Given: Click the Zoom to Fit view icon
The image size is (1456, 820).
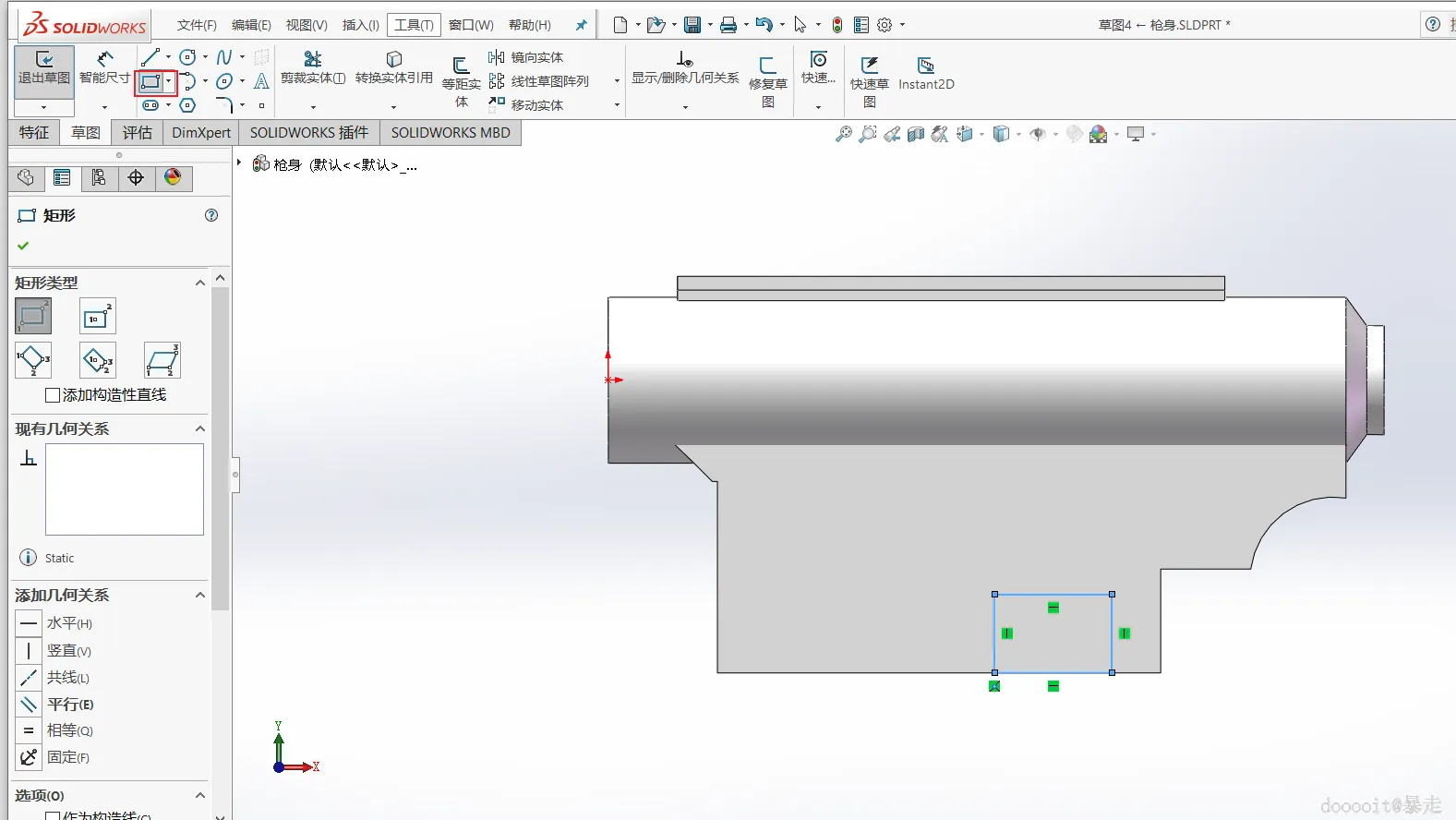Looking at the screenshot, I should tap(843, 134).
